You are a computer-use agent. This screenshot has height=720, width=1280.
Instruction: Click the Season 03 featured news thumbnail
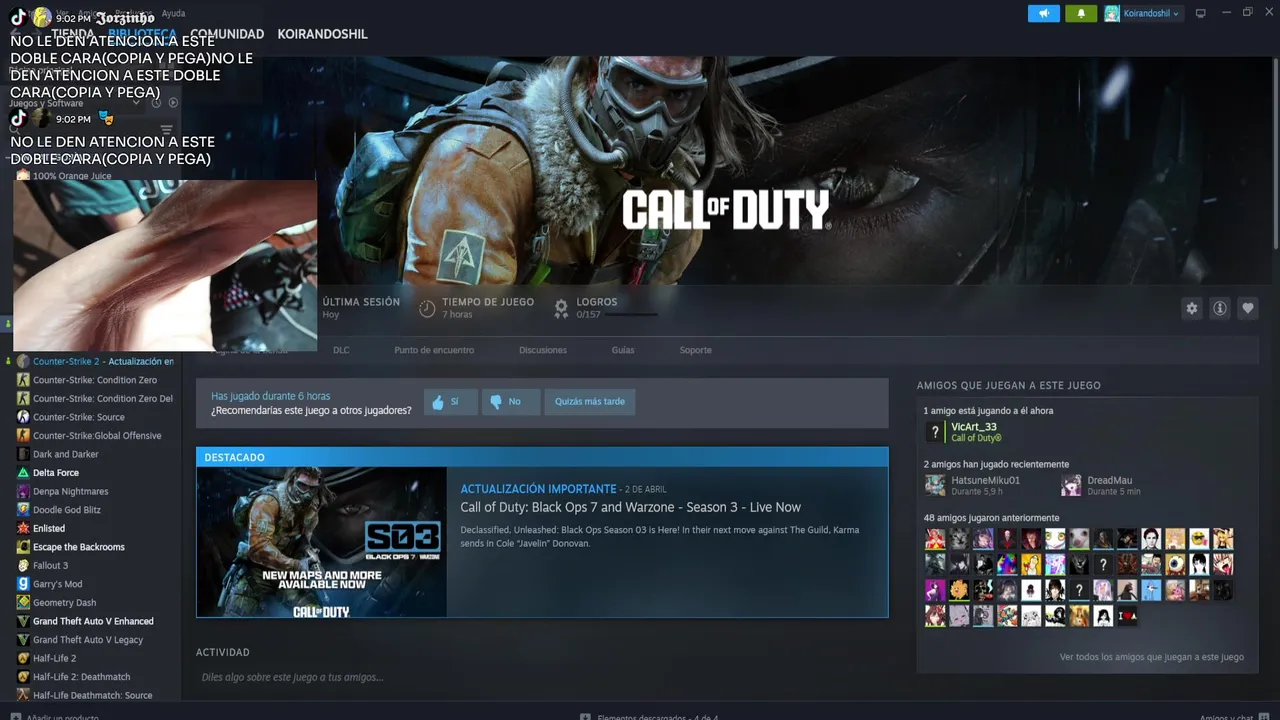click(x=322, y=542)
